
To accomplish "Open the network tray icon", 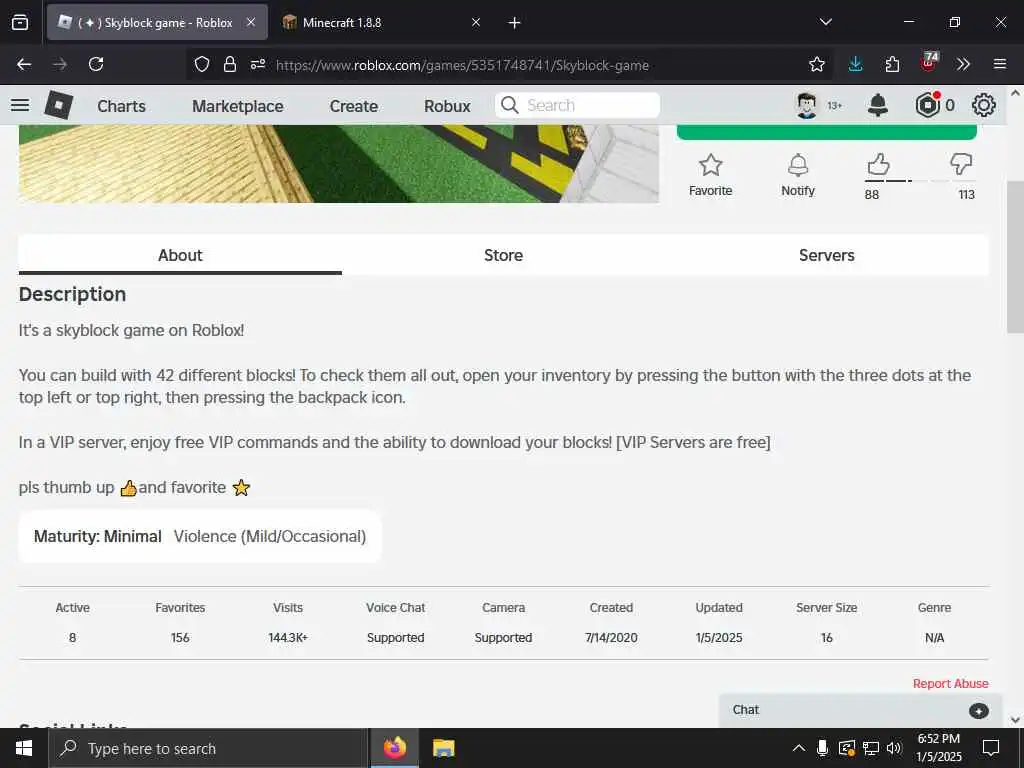I will click(871, 748).
